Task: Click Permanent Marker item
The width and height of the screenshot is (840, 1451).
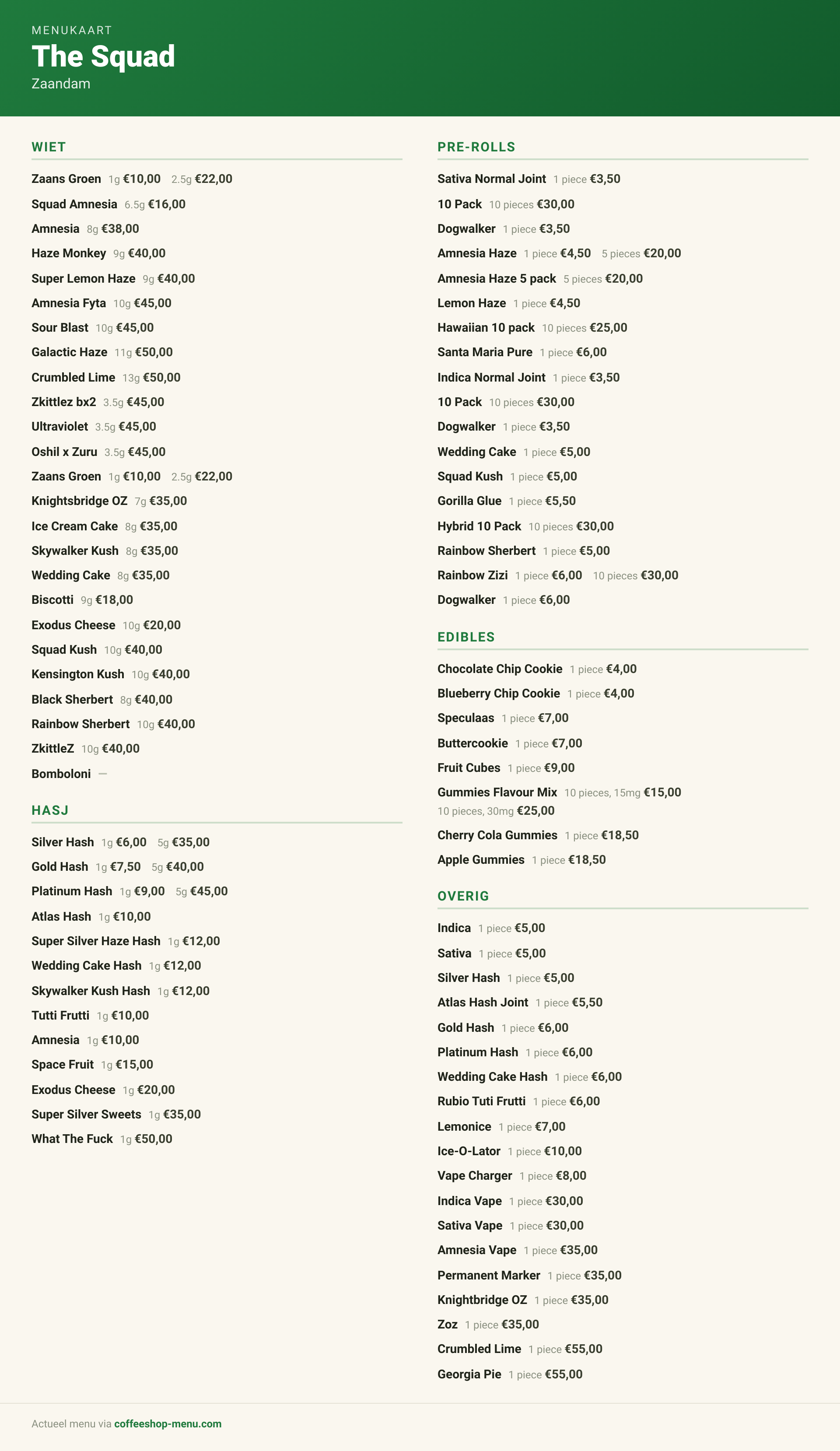Action: (489, 1275)
